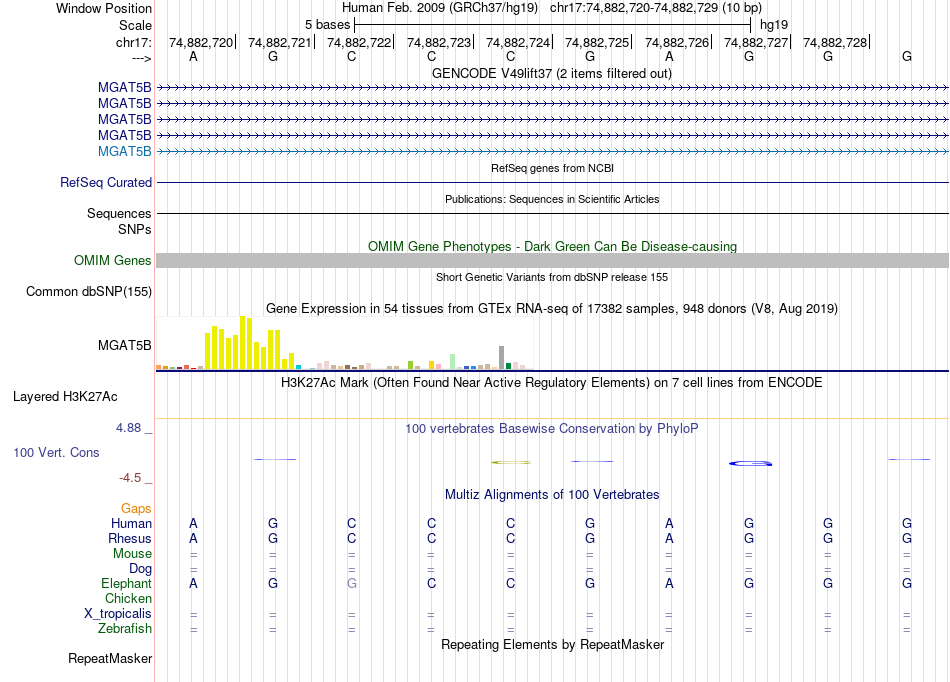Click MGAT5B label beside GTEx bar chart

[x=124, y=345]
